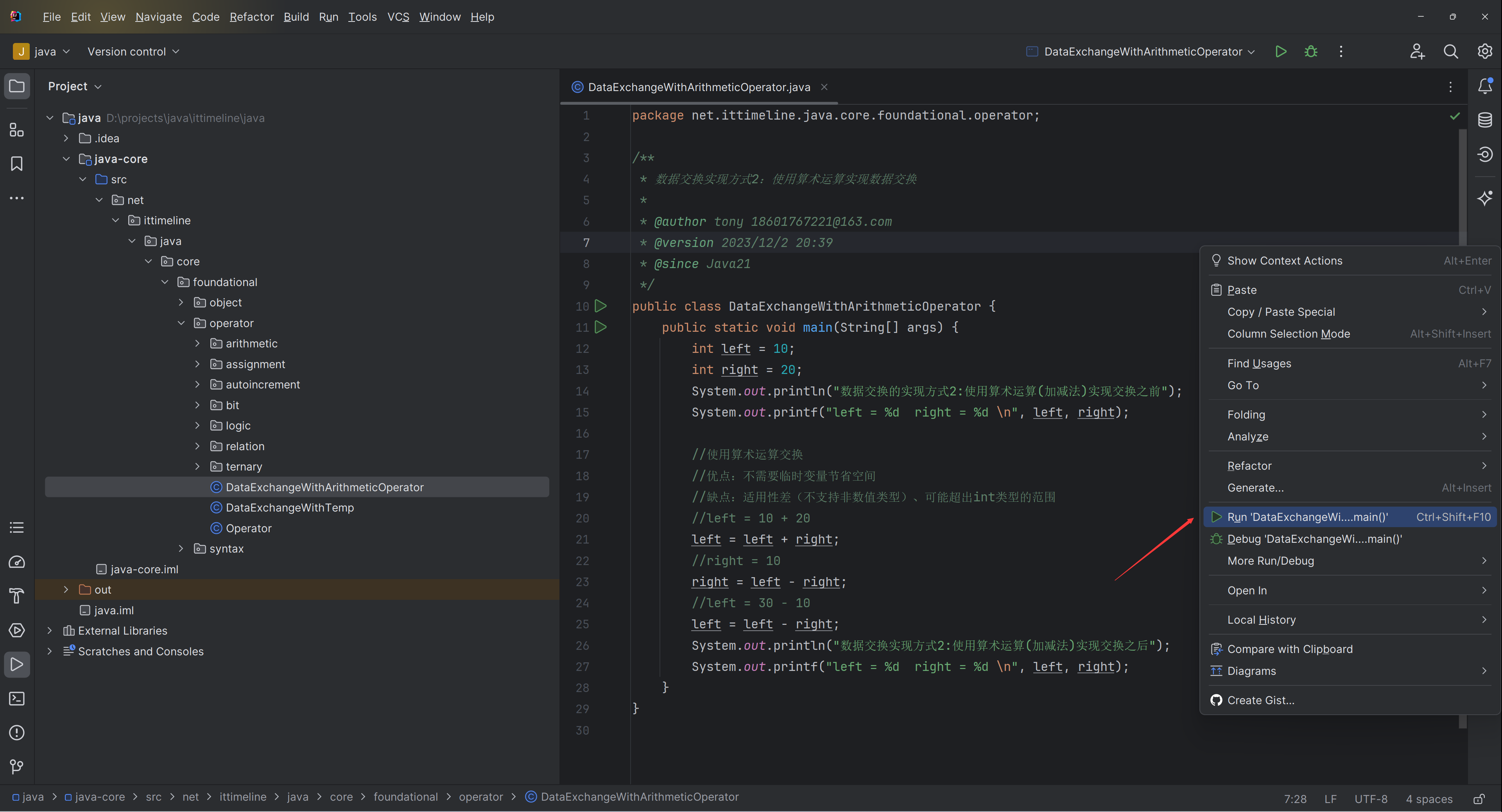Open the Git tool window

point(17,767)
